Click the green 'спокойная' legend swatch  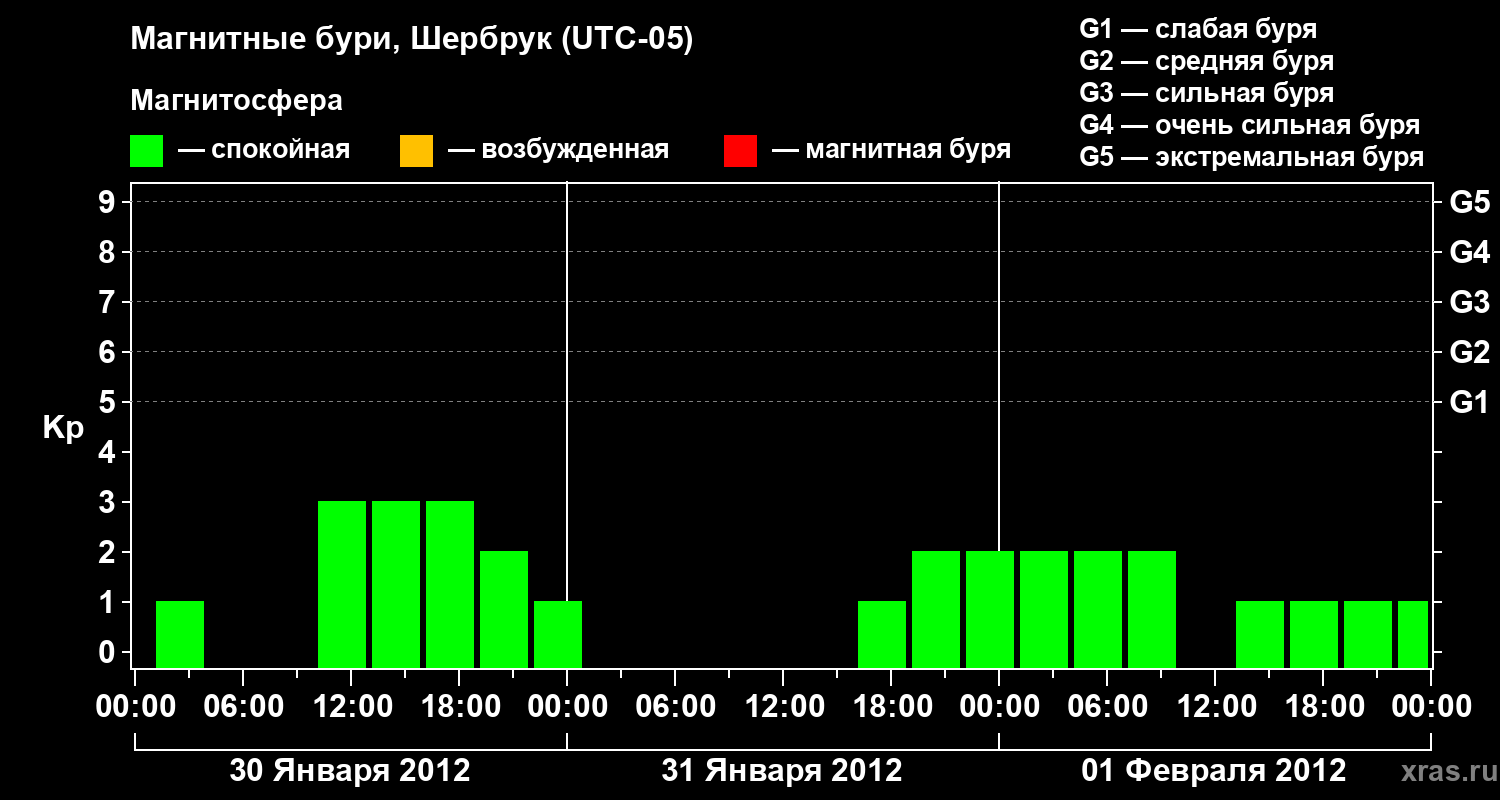pyautogui.click(x=147, y=151)
